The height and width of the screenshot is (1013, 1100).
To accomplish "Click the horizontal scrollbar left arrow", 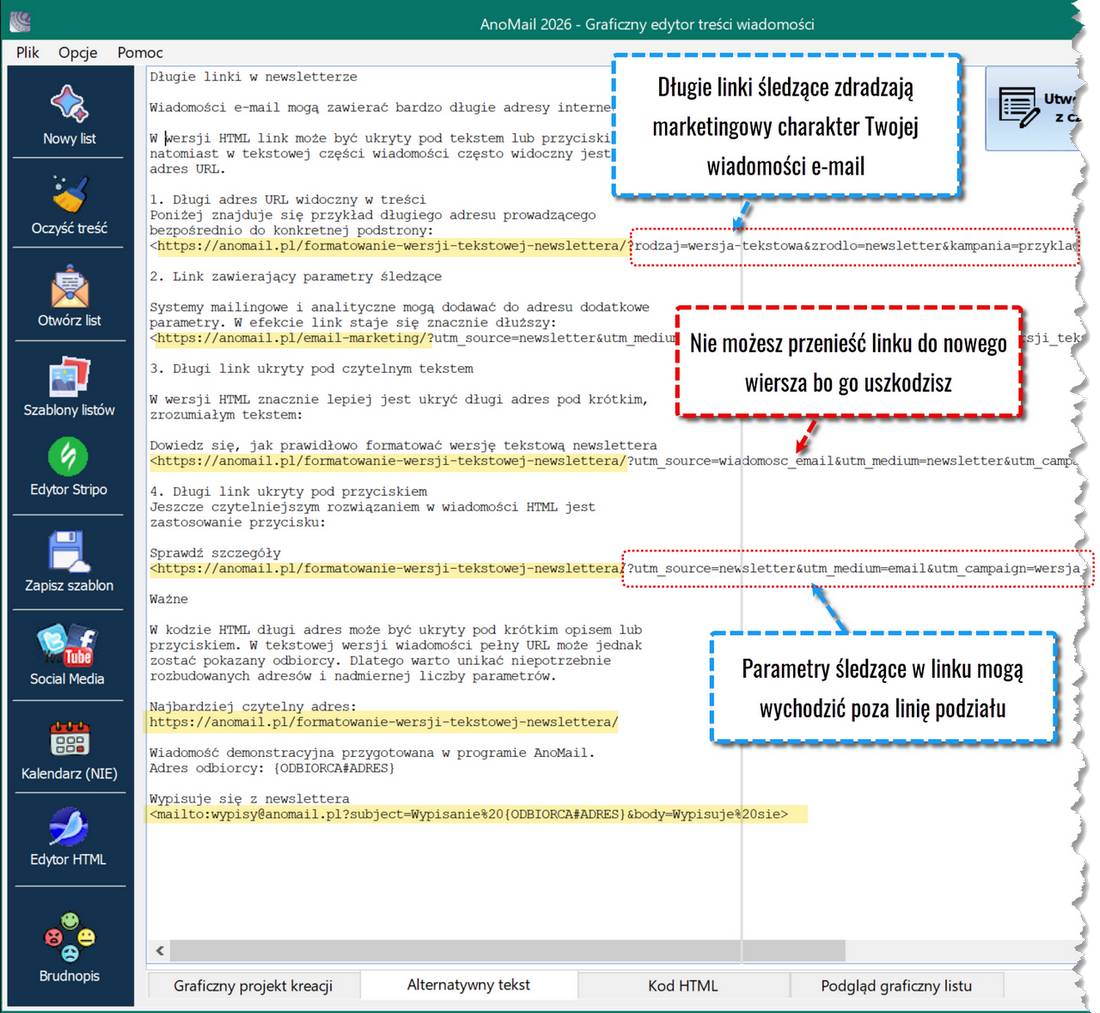I will [x=160, y=951].
